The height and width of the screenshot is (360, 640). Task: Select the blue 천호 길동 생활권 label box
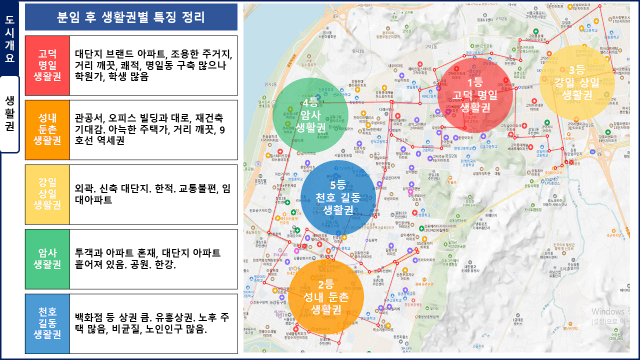point(47,324)
